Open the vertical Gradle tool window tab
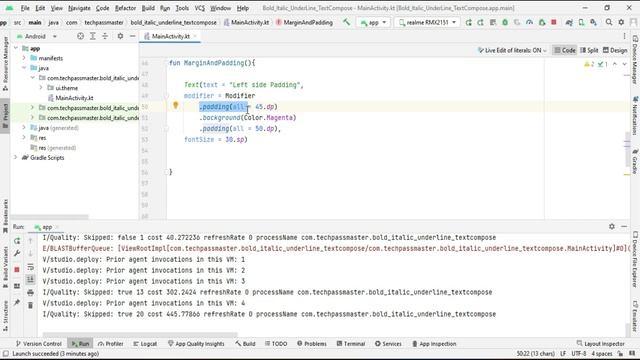This screenshot has width=640, height=360. click(635, 161)
